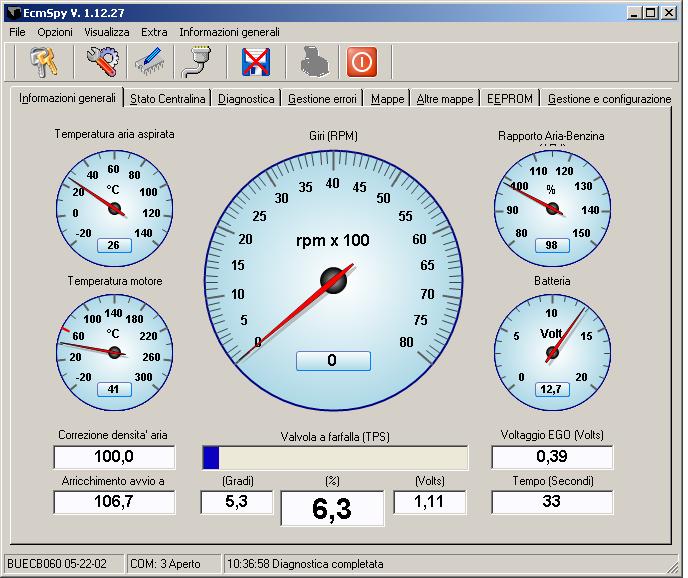
Task: Click the Valvola a farfalla TPS progress bar
Action: (x=335, y=458)
